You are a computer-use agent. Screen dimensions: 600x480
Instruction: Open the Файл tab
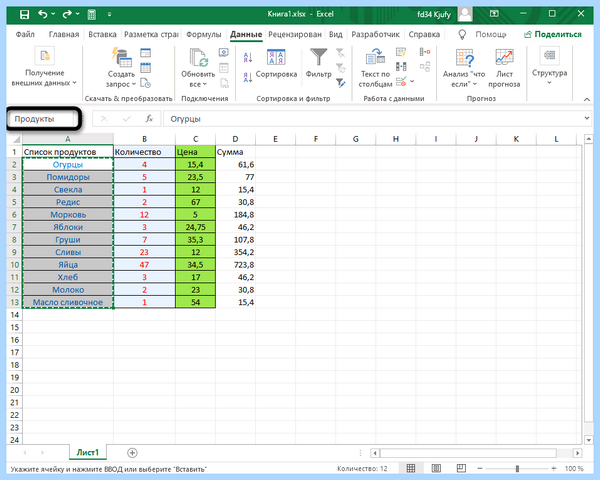point(25,34)
